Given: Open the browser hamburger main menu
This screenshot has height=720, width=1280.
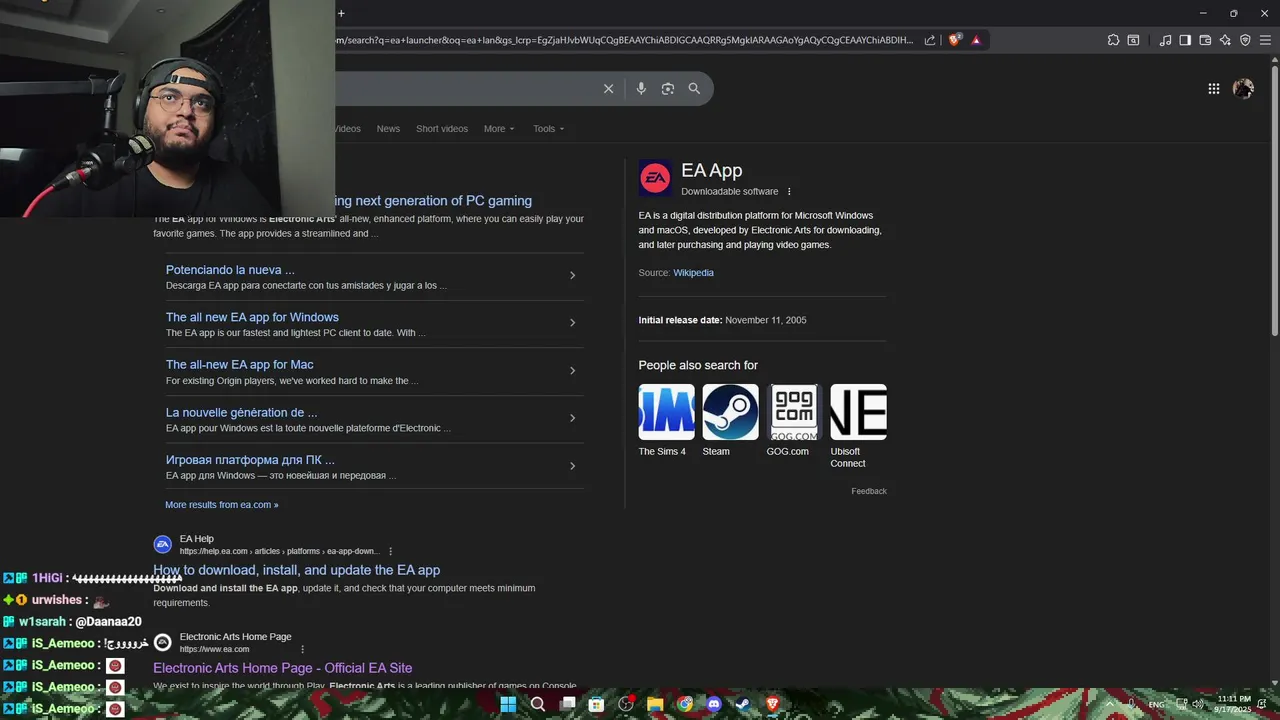Looking at the screenshot, I should (1265, 40).
